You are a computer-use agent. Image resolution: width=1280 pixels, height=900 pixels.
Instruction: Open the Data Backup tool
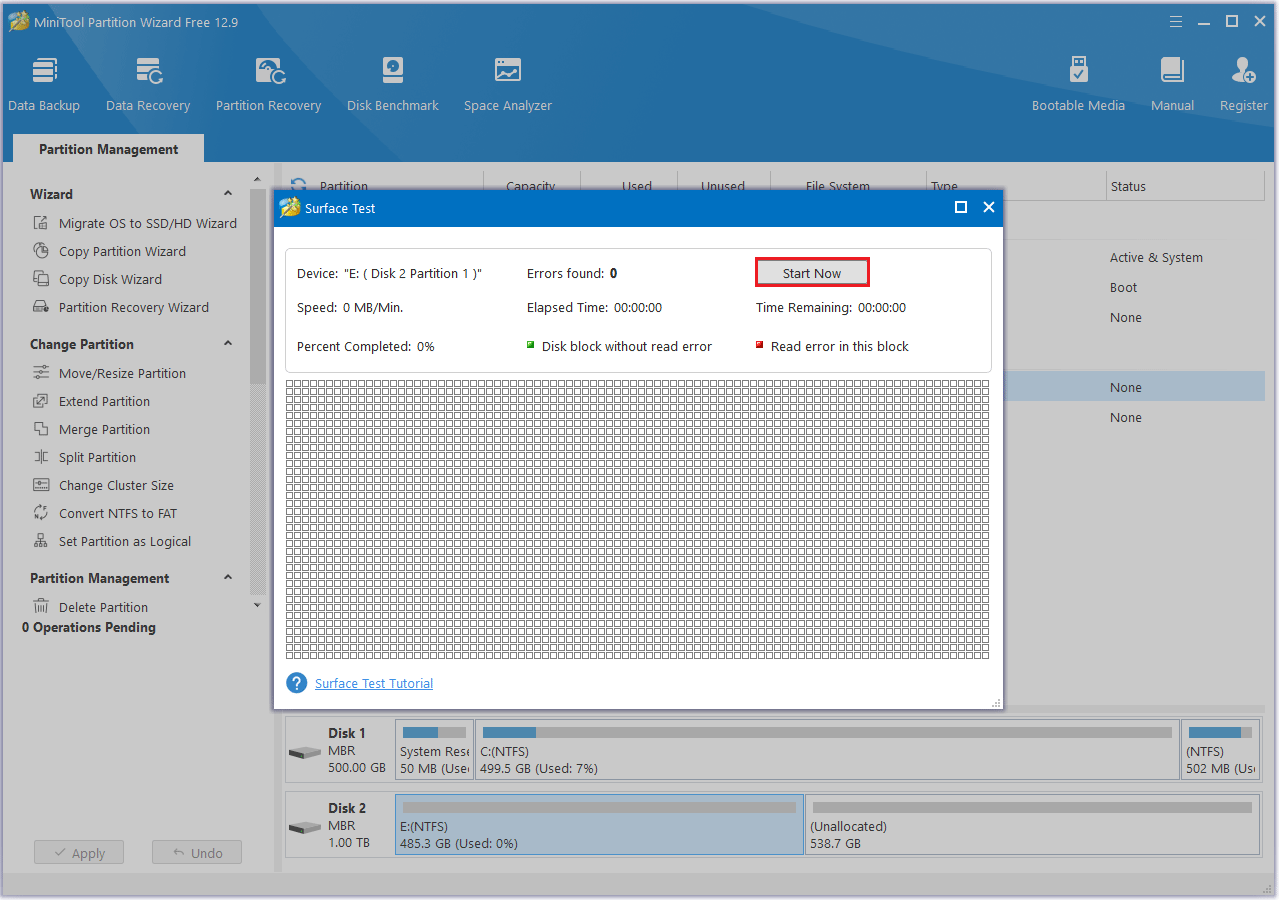[x=44, y=85]
